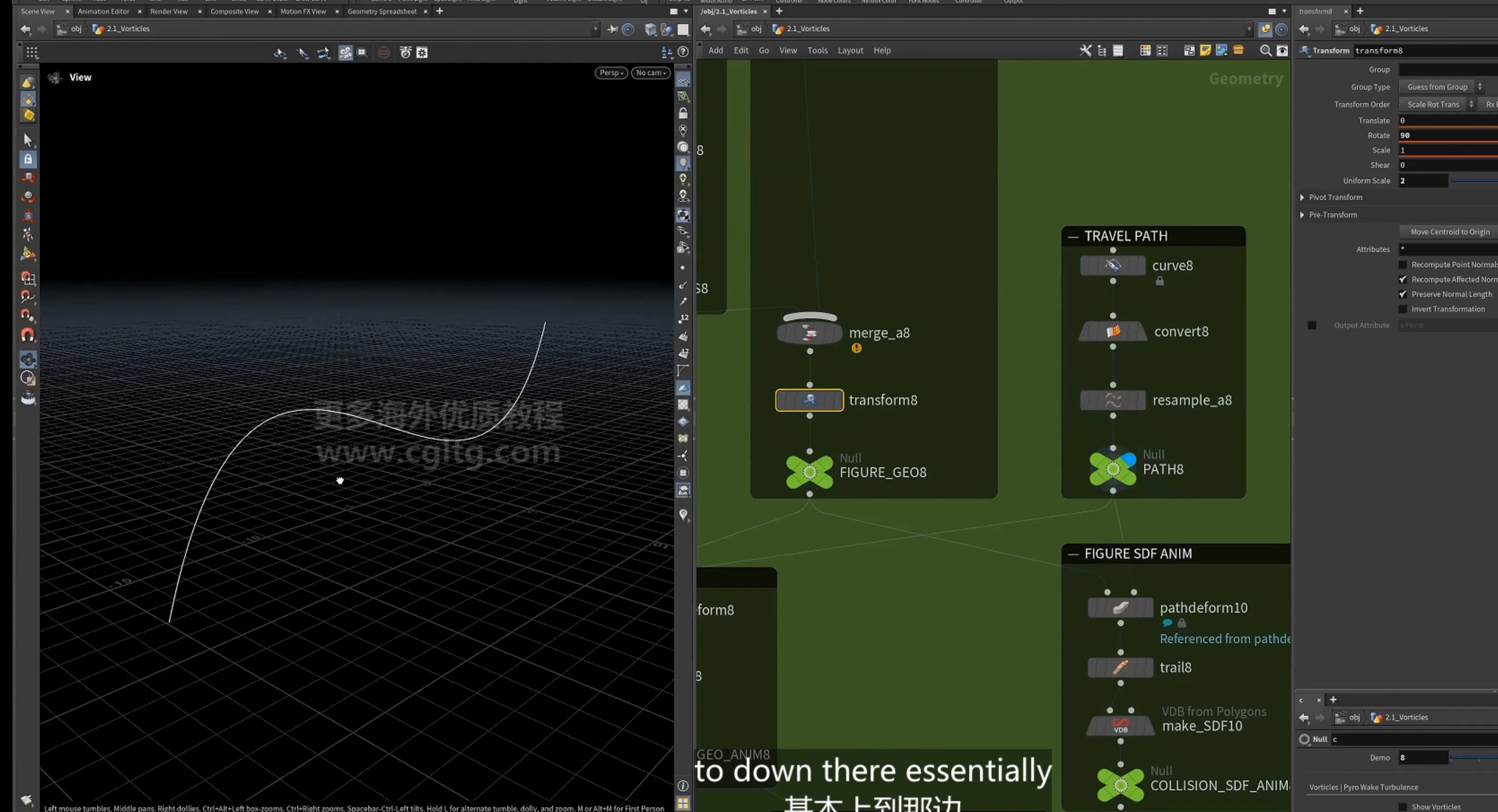1498x812 pixels.
Task: Click the transform8 node icon
Action: pos(809,400)
